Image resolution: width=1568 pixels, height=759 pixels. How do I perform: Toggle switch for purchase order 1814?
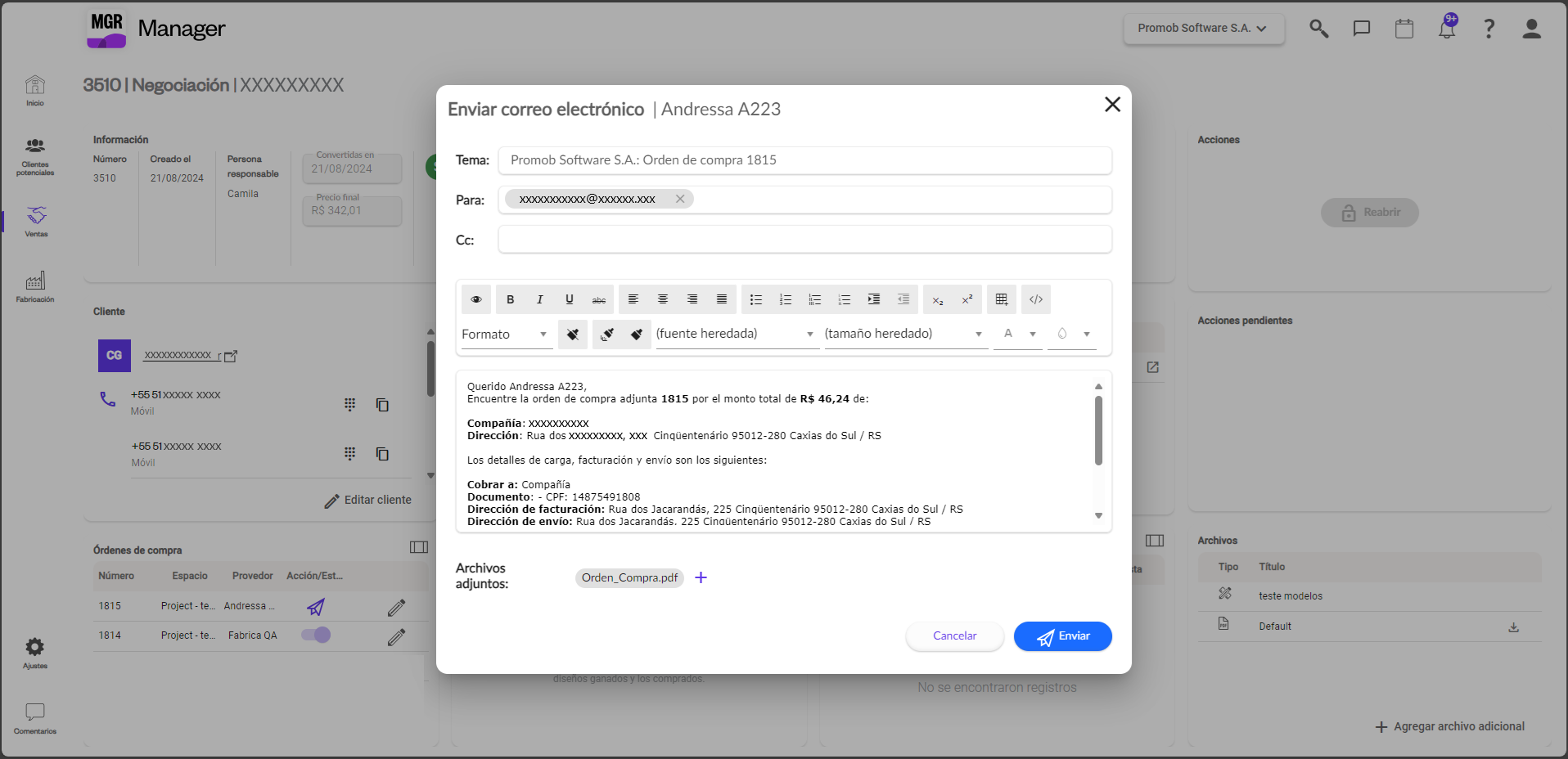[316, 635]
